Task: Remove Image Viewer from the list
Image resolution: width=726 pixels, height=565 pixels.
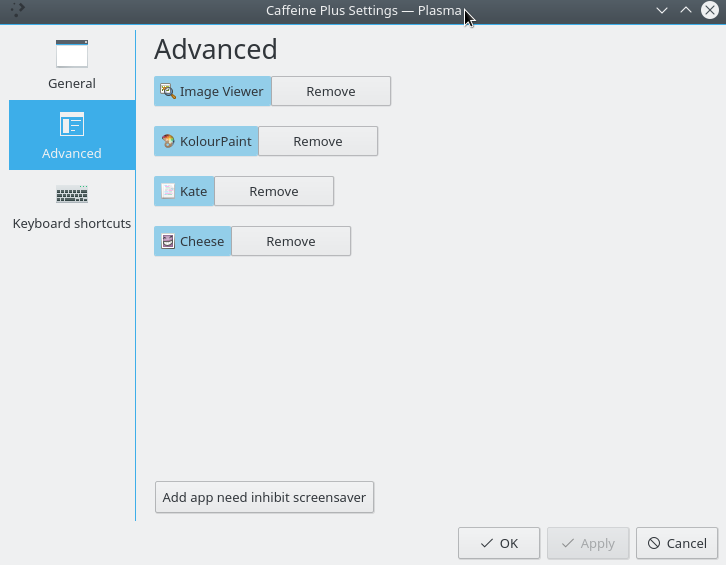Action: [x=331, y=91]
